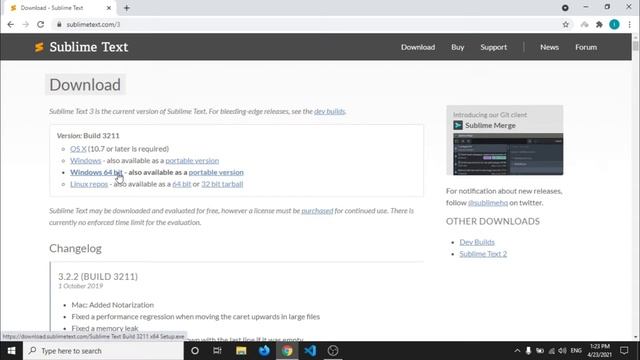Open Cortana circle icon on taskbar

(195, 351)
